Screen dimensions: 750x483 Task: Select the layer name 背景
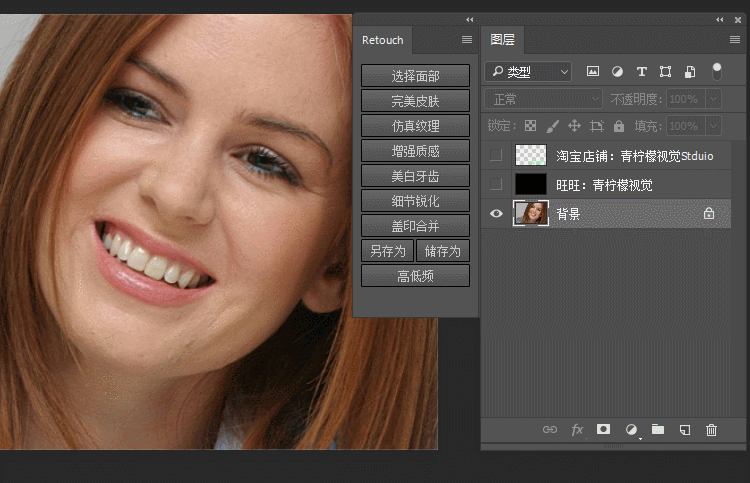[568, 214]
